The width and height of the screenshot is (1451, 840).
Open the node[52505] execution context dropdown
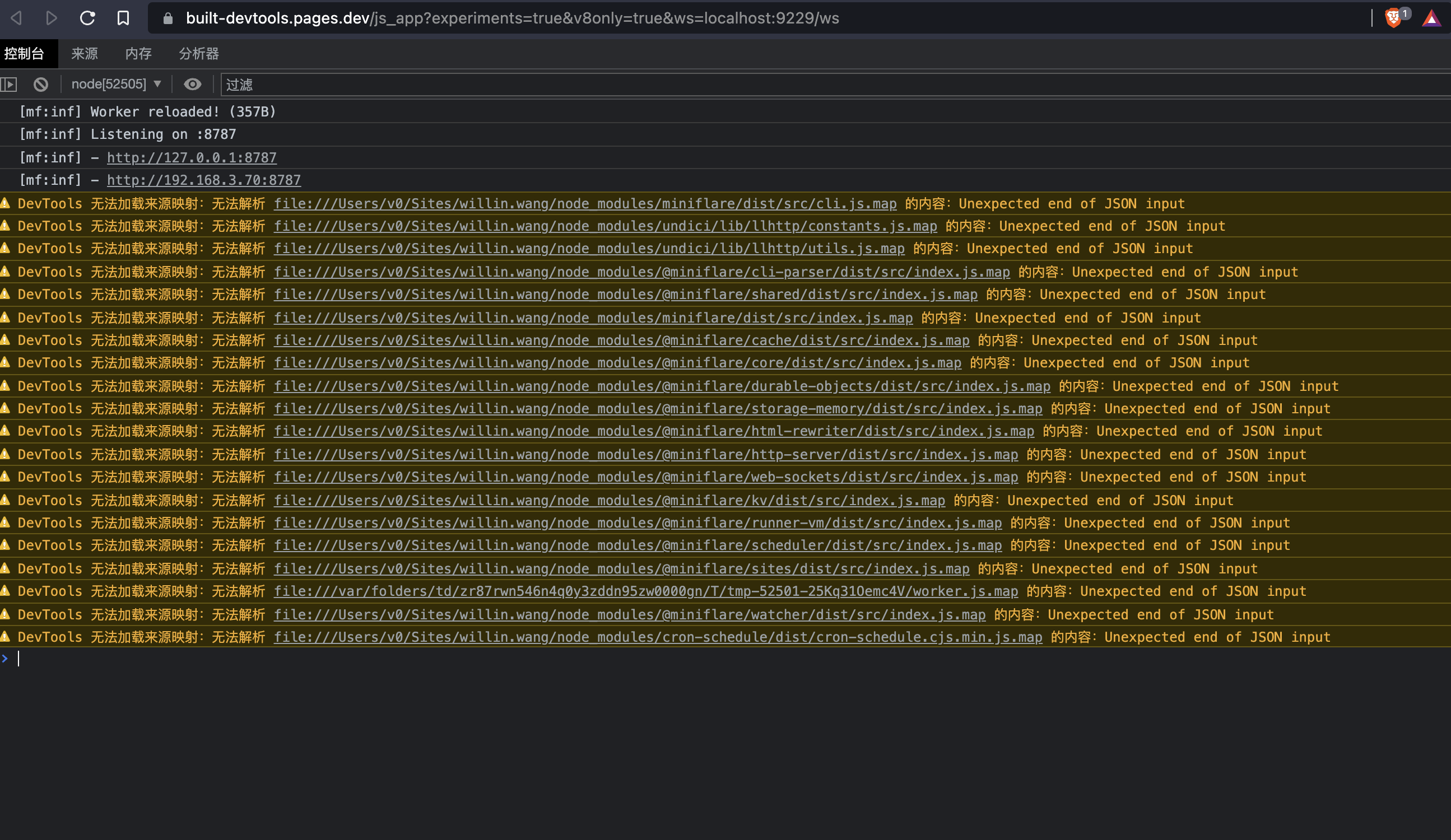115,84
